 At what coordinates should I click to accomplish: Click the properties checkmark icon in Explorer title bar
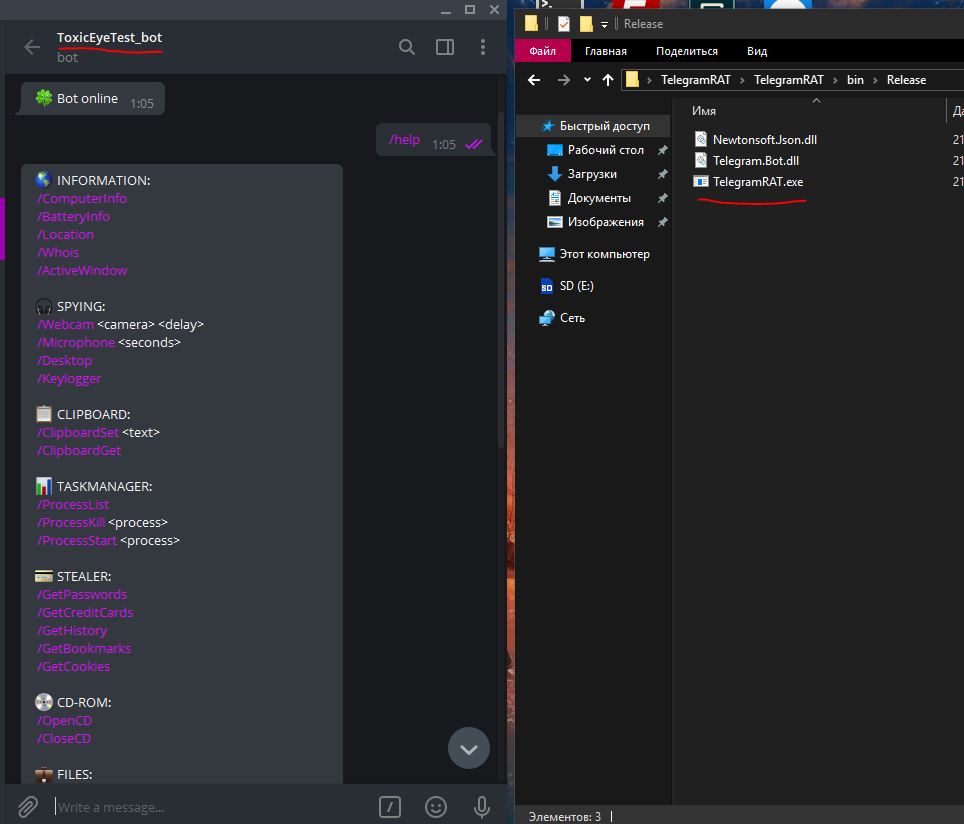563,24
